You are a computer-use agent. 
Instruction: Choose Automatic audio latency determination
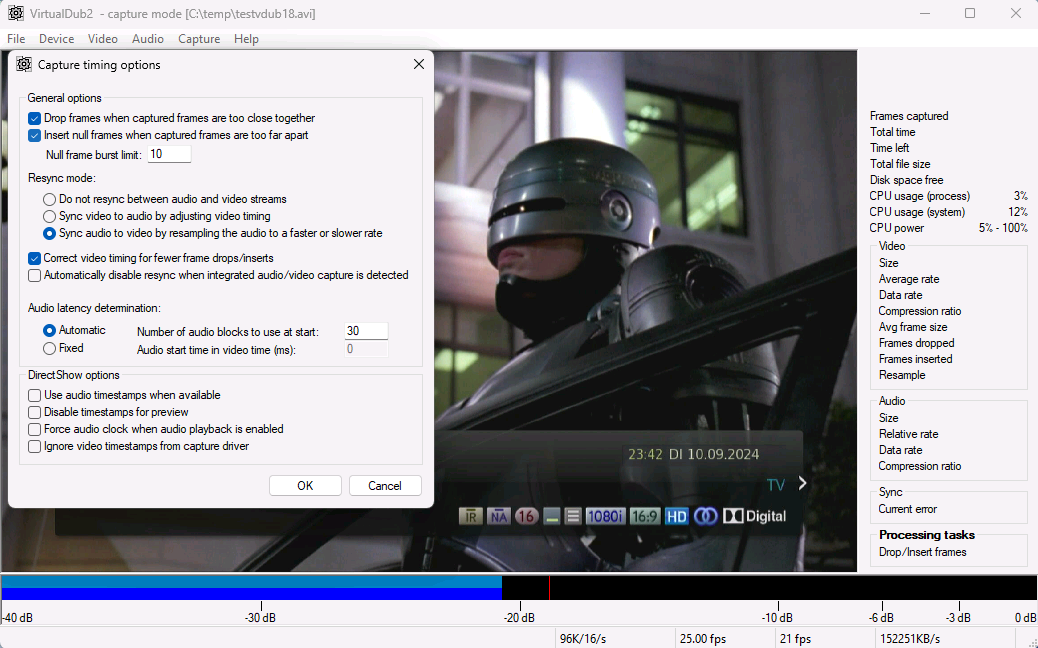point(49,330)
